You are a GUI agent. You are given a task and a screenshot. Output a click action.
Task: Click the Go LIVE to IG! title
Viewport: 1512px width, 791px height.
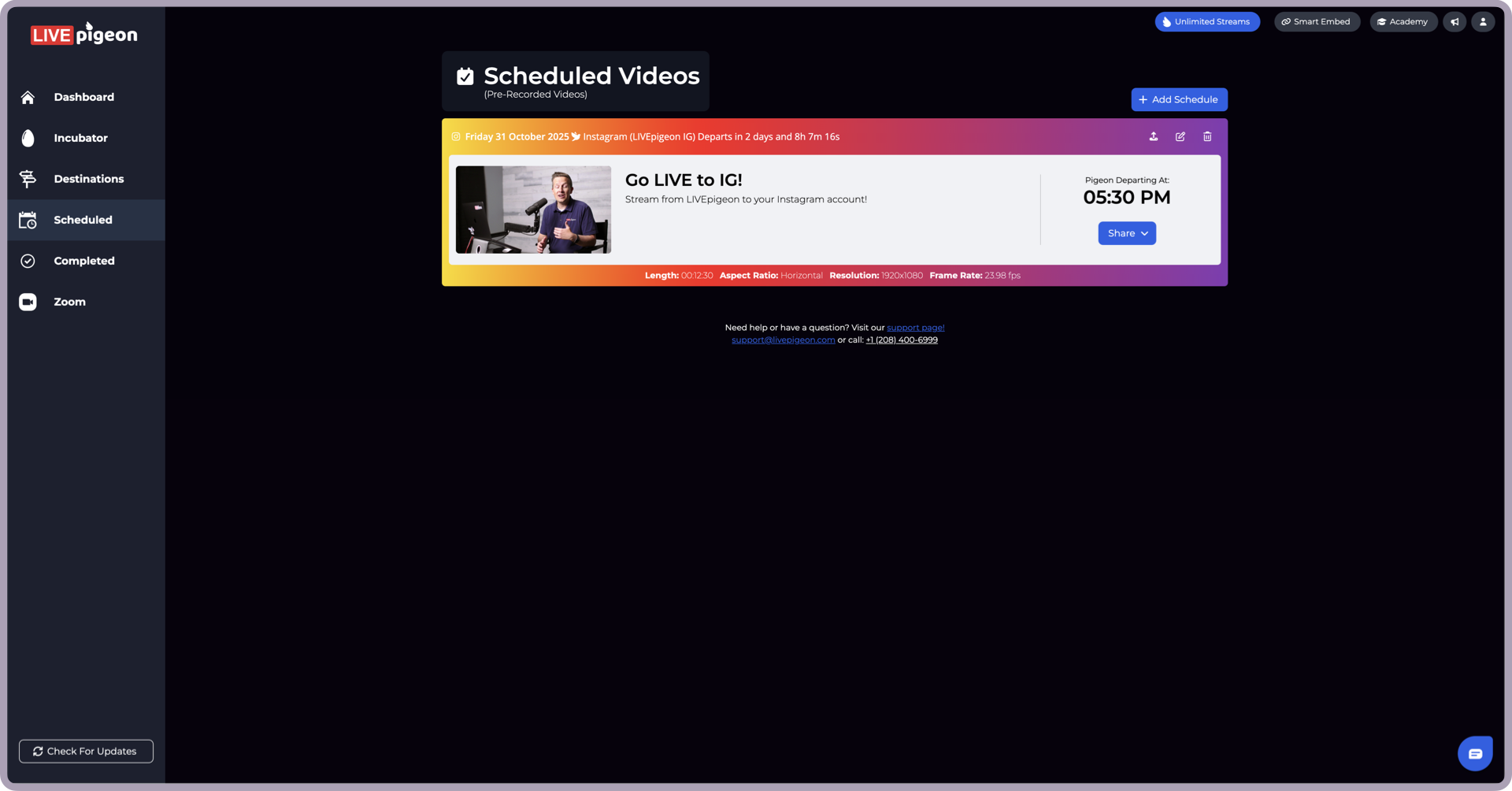coord(684,180)
